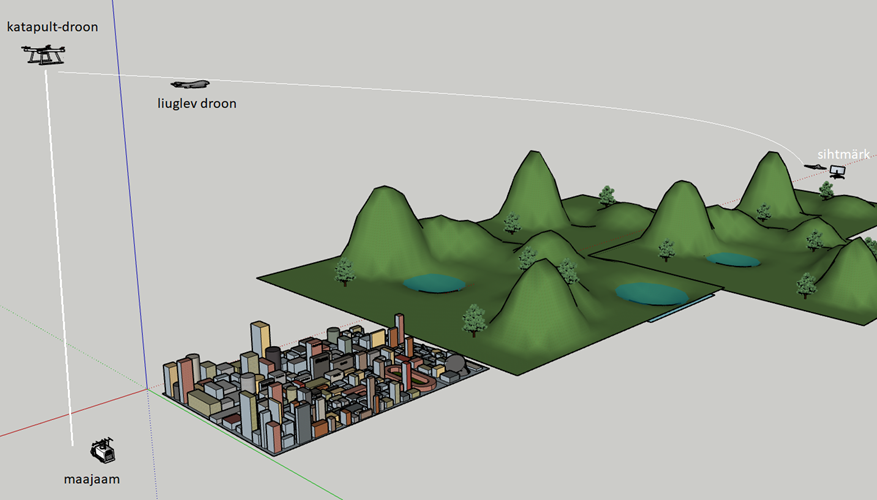Click the tall yellow skyscraper in the city
The width and height of the screenshot is (877, 500).
coord(260,339)
